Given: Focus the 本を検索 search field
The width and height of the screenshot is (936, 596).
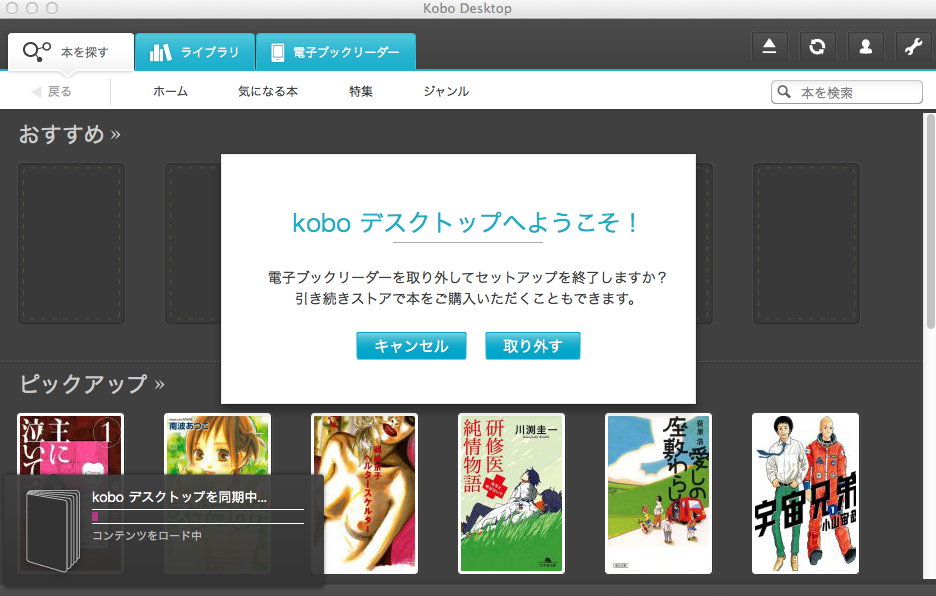Looking at the screenshot, I should (847, 93).
